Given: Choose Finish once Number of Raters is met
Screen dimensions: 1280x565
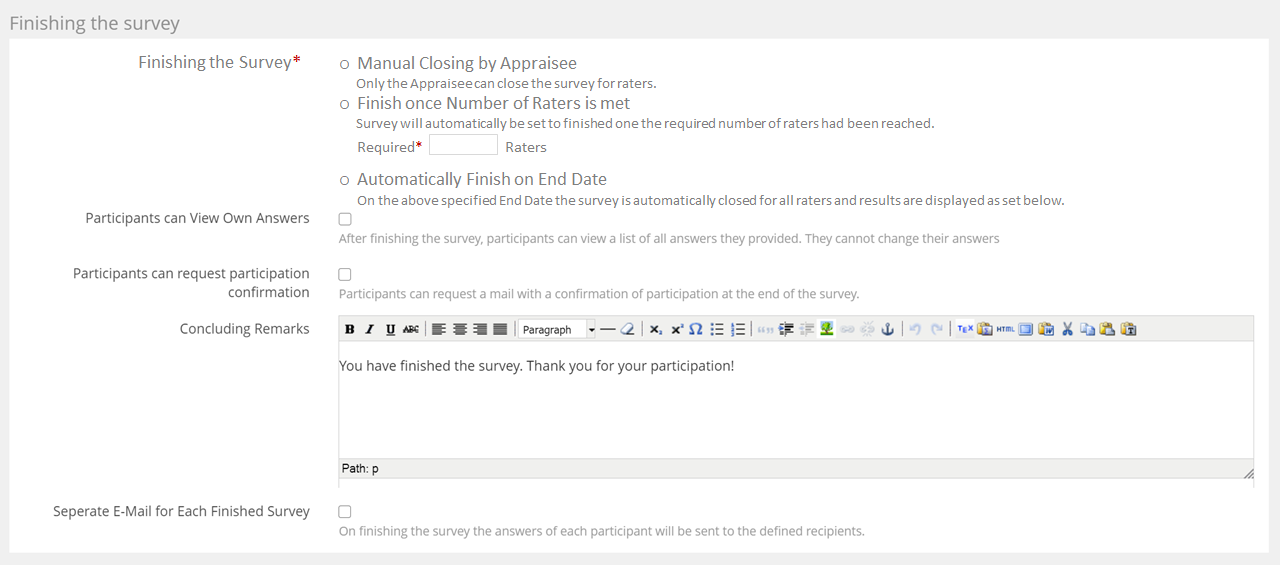Looking at the screenshot, I should [345, 104].
